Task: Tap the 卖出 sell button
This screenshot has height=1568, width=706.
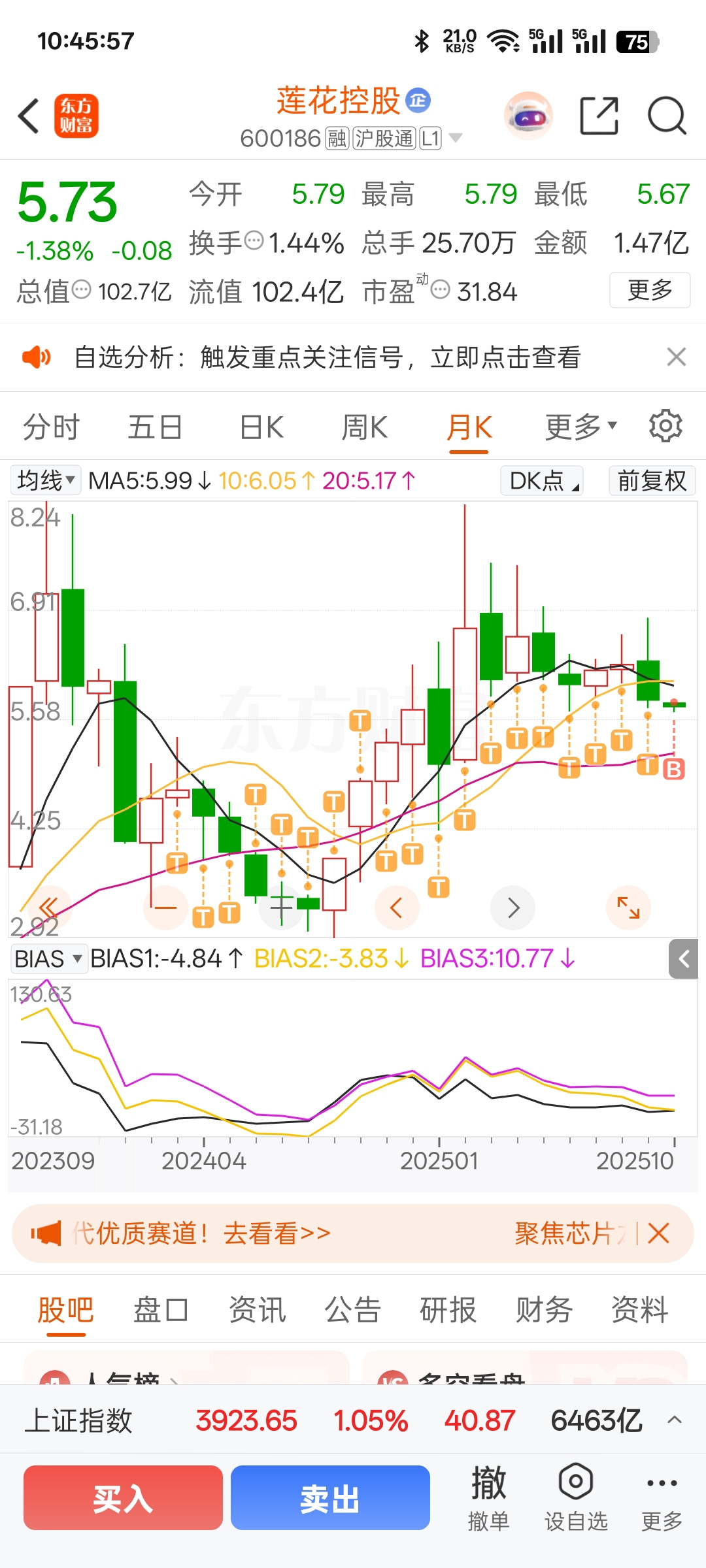Action: (330, 1497)
